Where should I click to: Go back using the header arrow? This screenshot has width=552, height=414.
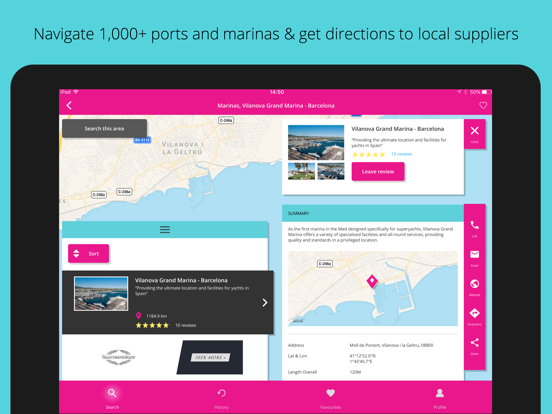click(69, 105)
